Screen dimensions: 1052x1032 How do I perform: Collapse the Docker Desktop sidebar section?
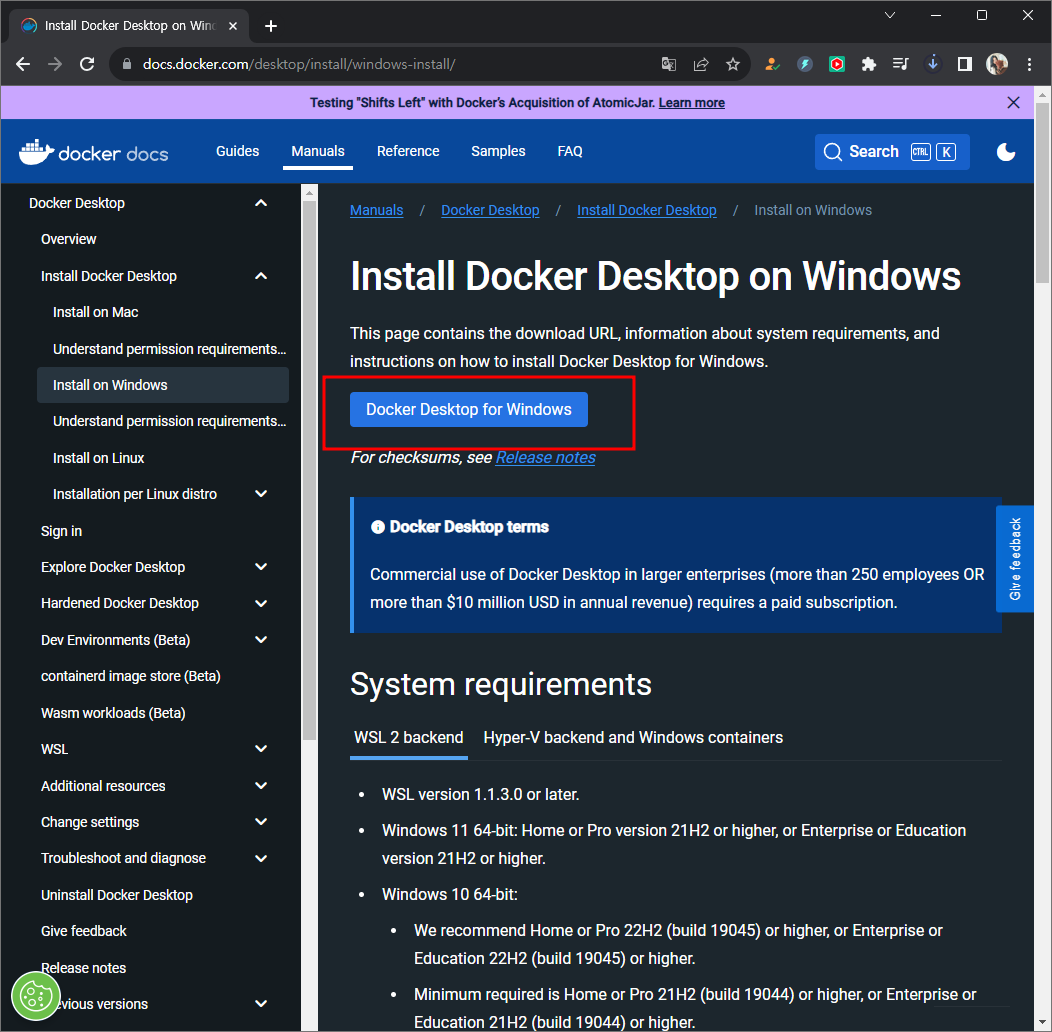261,203
